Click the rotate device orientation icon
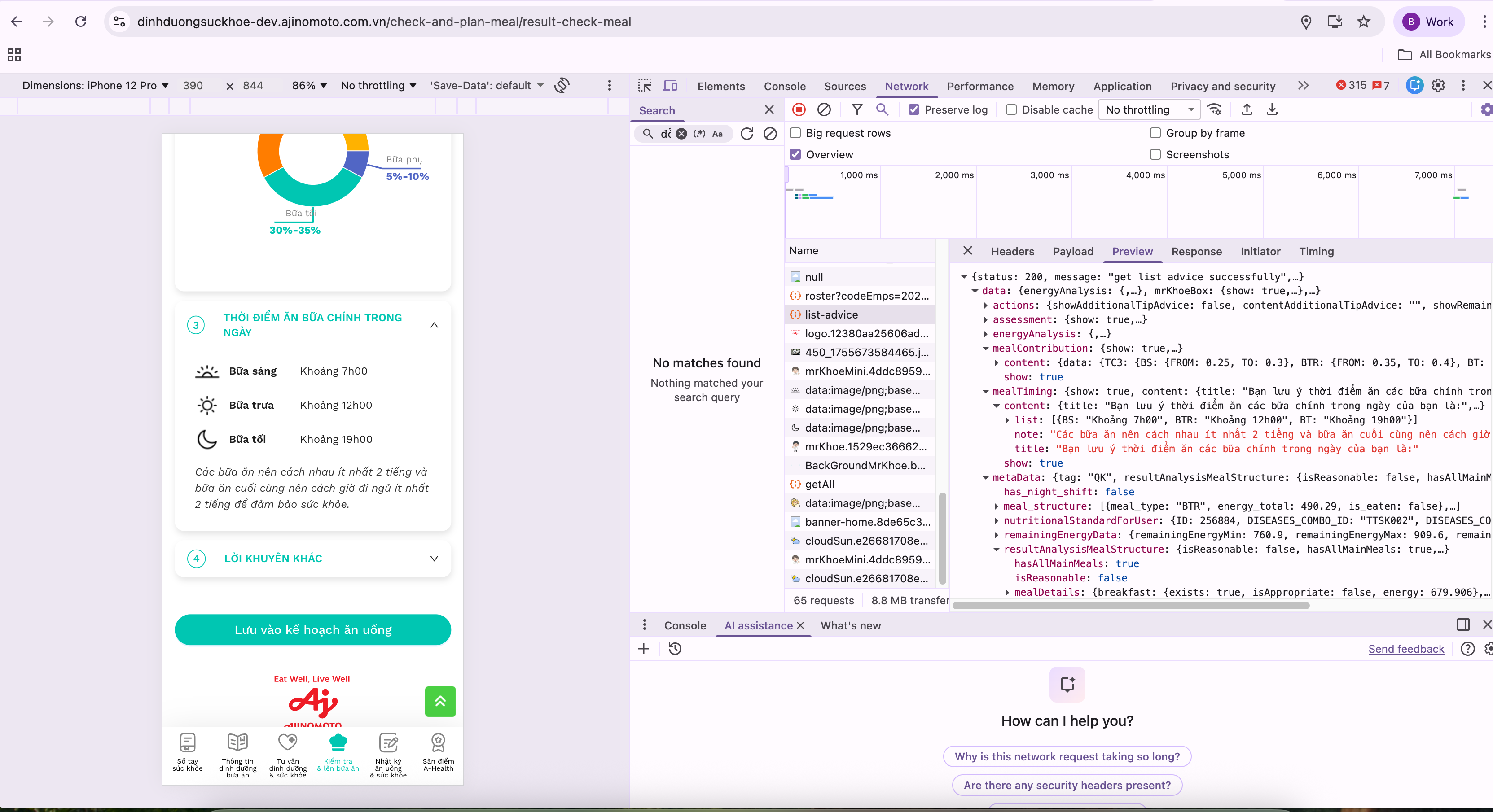1493x812 pixels. tap(562, 86)
